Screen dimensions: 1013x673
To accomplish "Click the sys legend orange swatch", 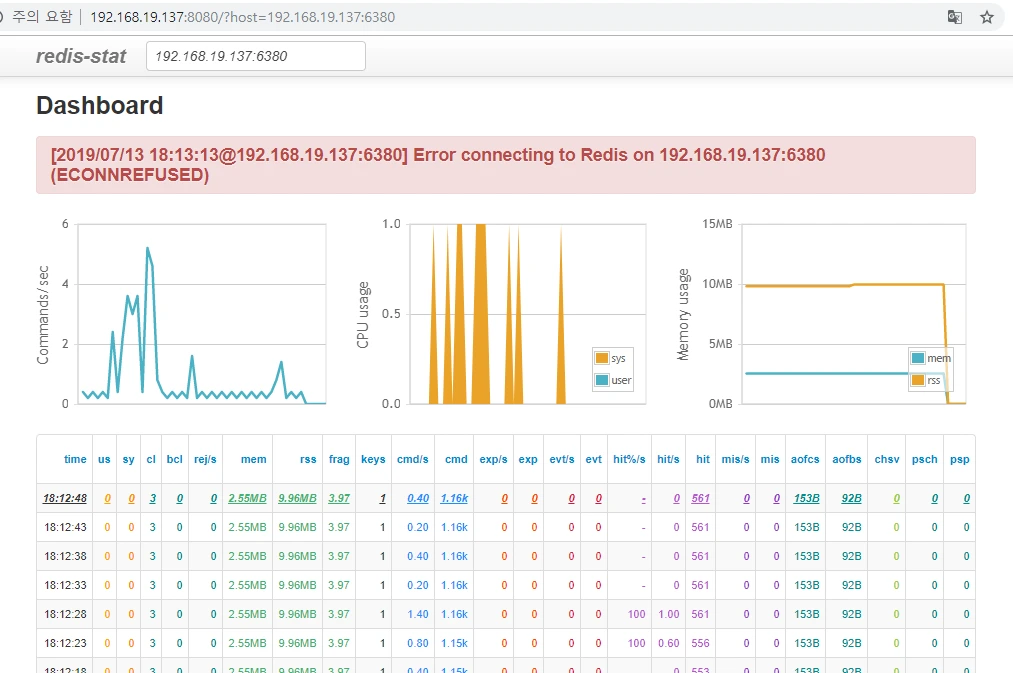I will pos(601,358).
